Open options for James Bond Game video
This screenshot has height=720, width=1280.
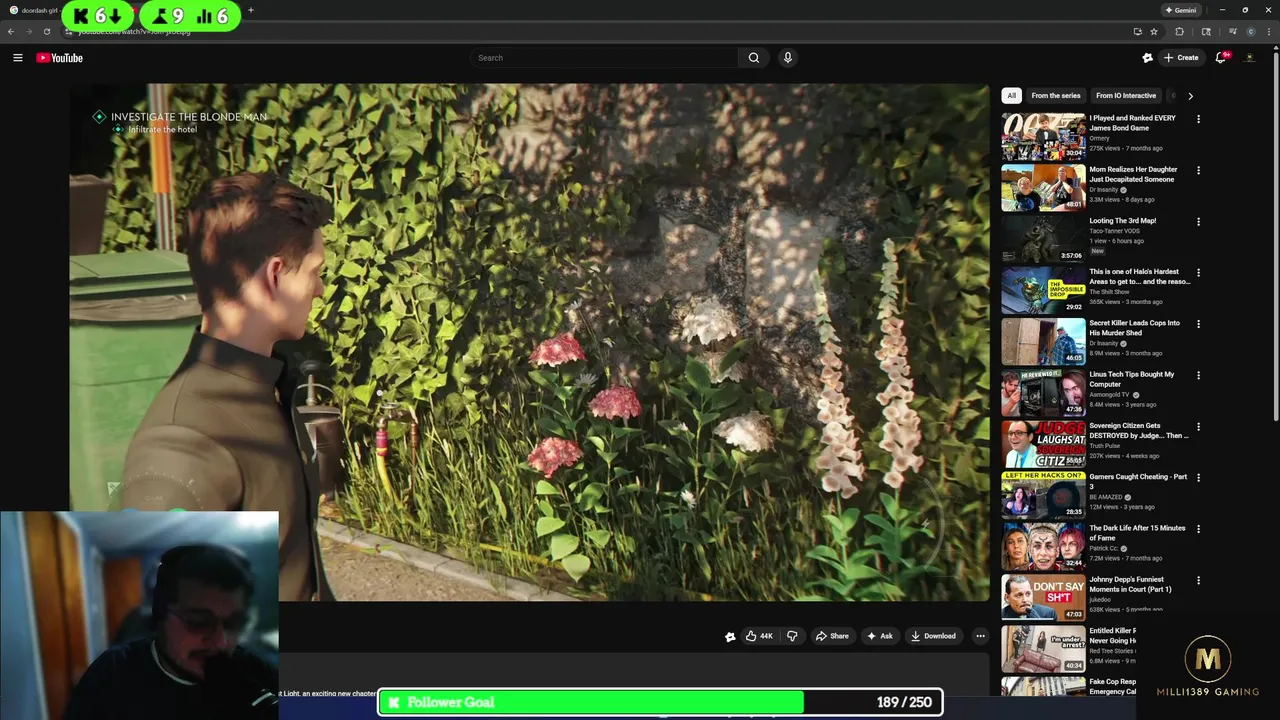click(x=1198, y=119)
